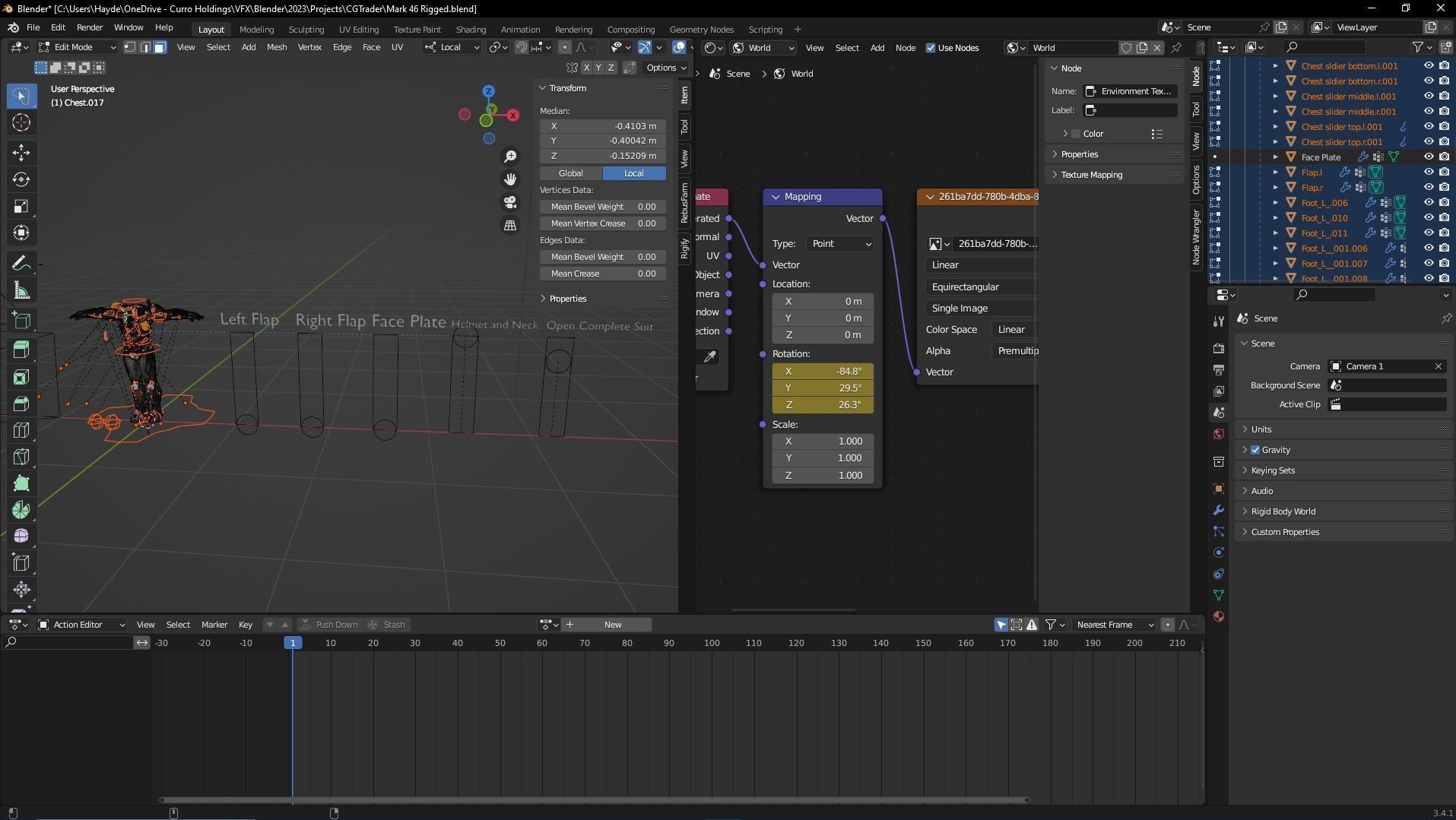
Task: Select the Measure tool
Action: click(21, 290)
